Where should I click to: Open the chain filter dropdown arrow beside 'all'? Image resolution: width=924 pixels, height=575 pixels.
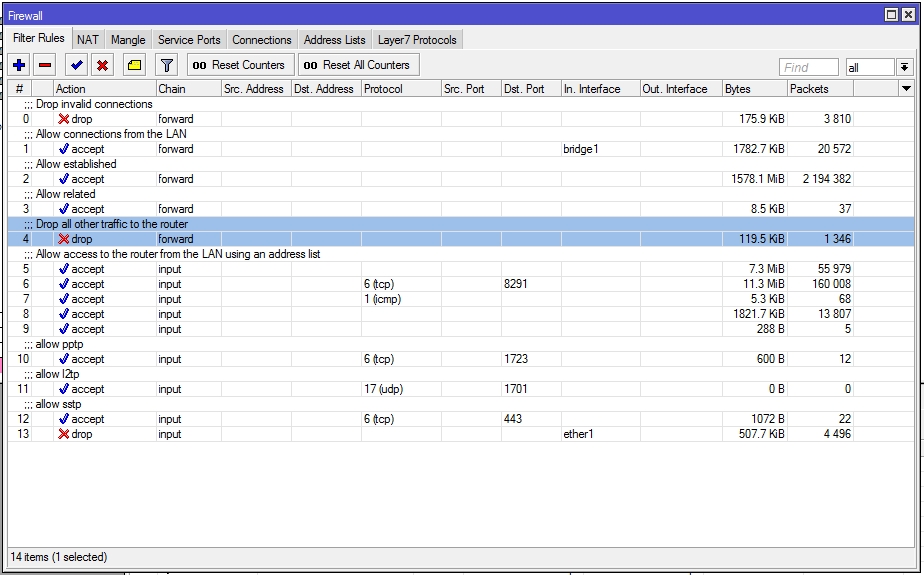[x=904, y=67]
